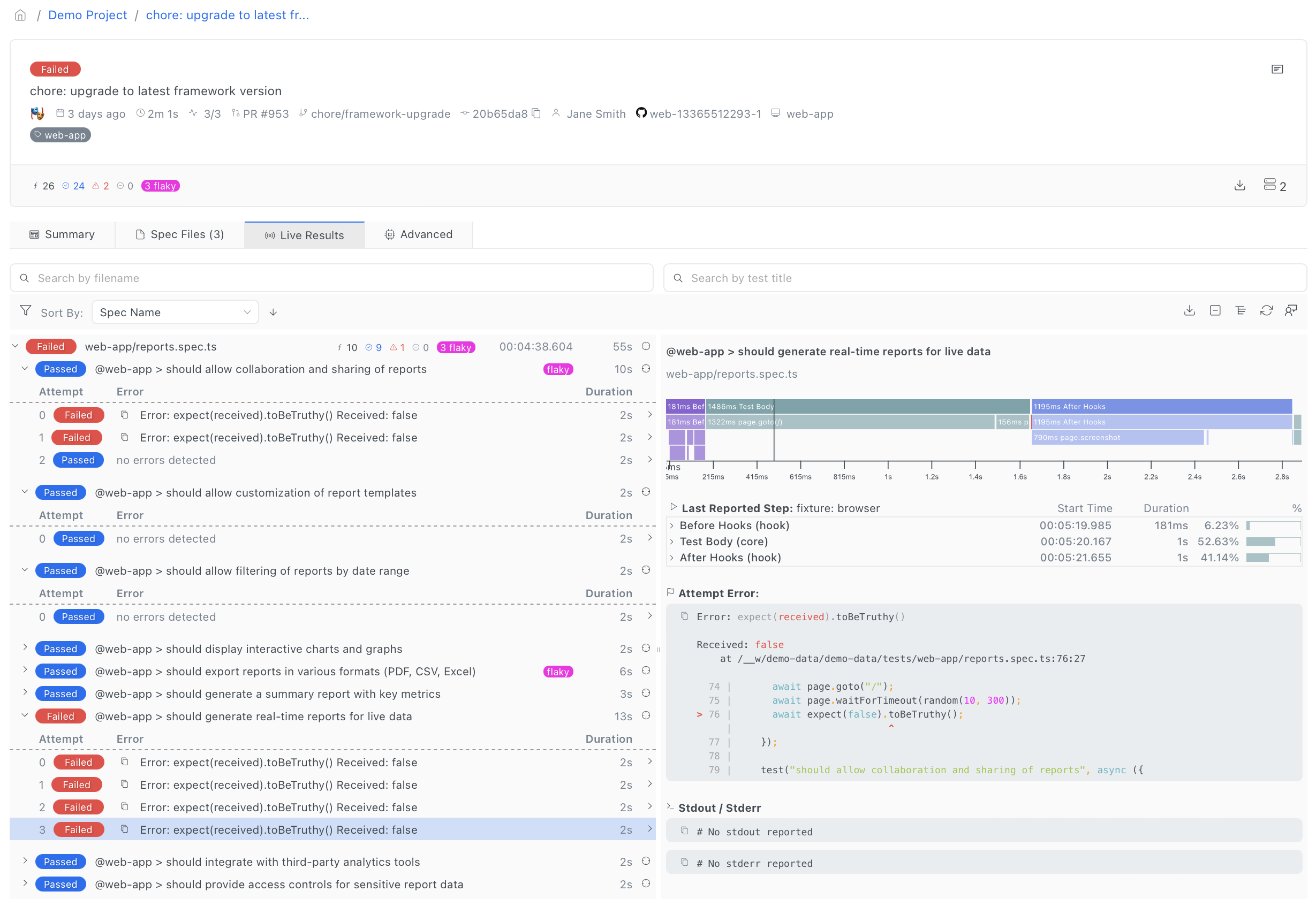Copy error of real-time reports attempt 2
Image resolution: width=1316 pixels, height=899 pixels.
pyautogui.click(x=125, y=806)
